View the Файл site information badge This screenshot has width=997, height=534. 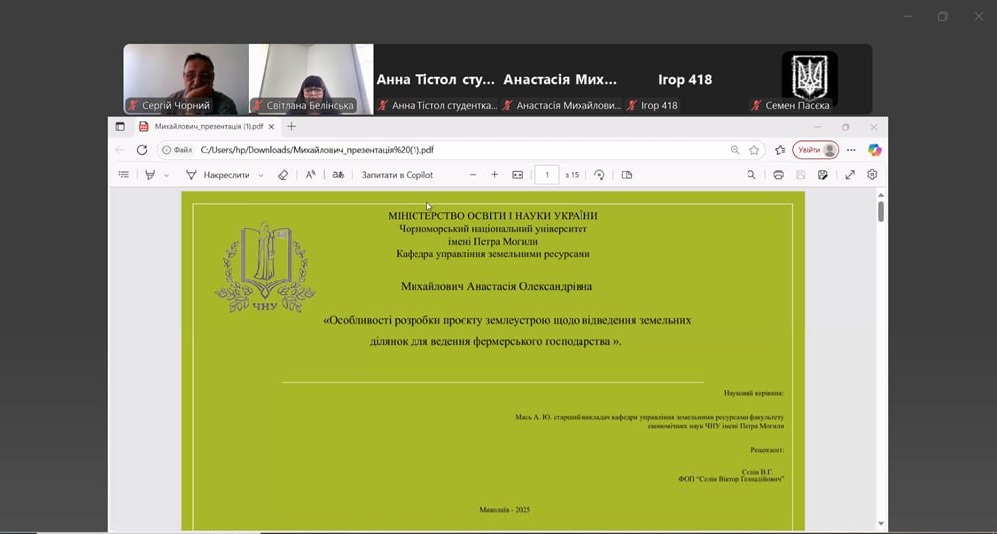pos(177,150)
